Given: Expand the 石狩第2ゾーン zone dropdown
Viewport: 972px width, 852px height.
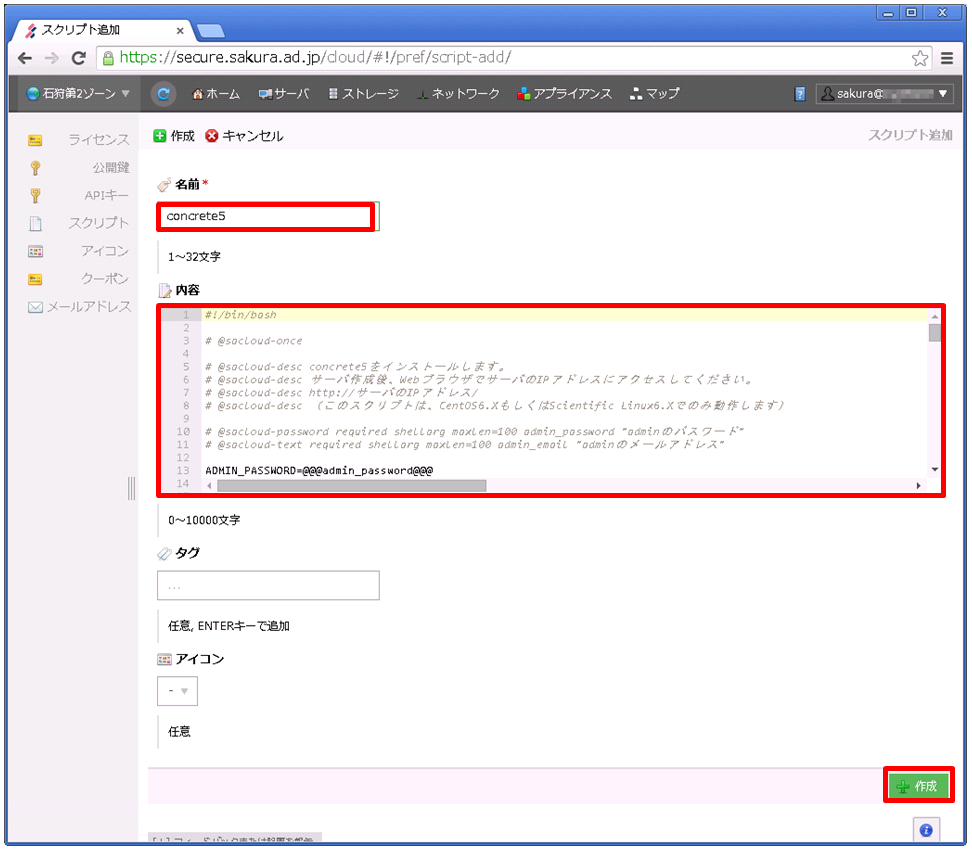Looking at the screenshot, I should pyautogui.click(x=79, y=94).
